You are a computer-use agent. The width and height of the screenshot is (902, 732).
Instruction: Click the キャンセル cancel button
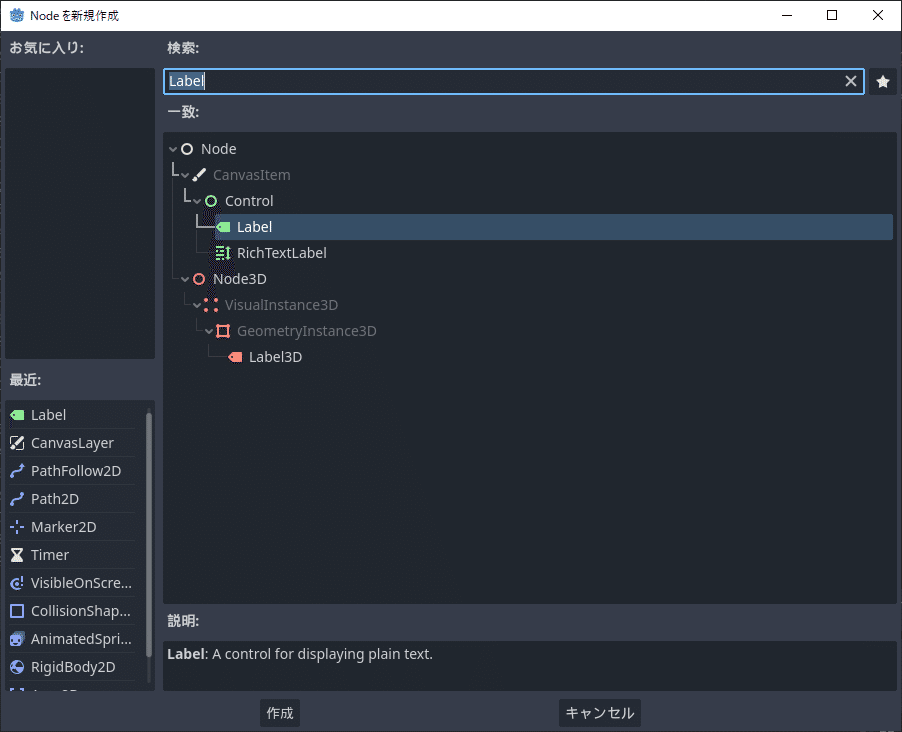[x=599, y=713]
